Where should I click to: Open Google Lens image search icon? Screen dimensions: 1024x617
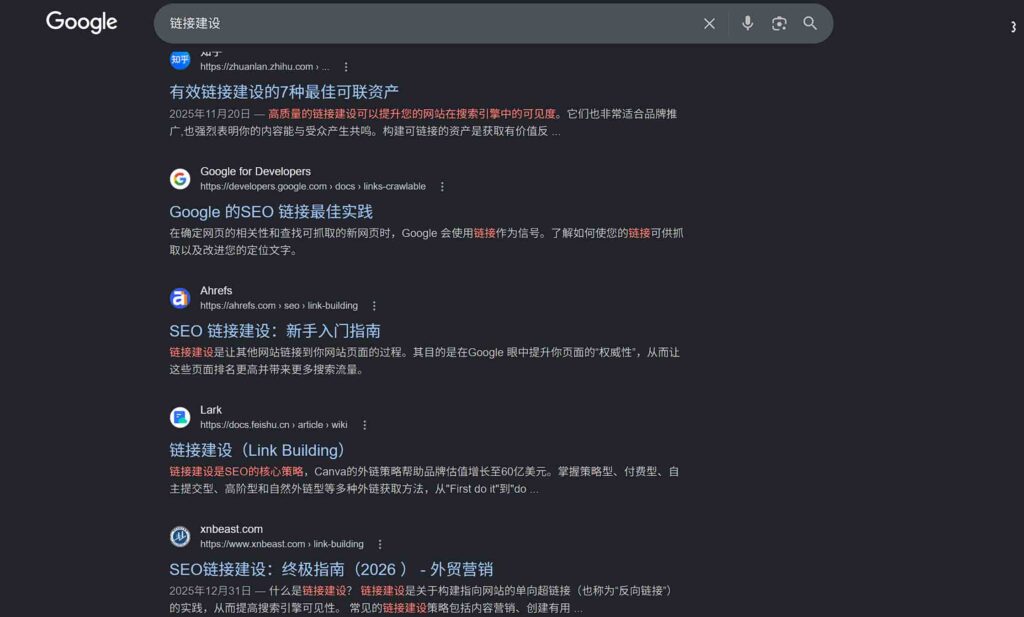tap(779, 24)
